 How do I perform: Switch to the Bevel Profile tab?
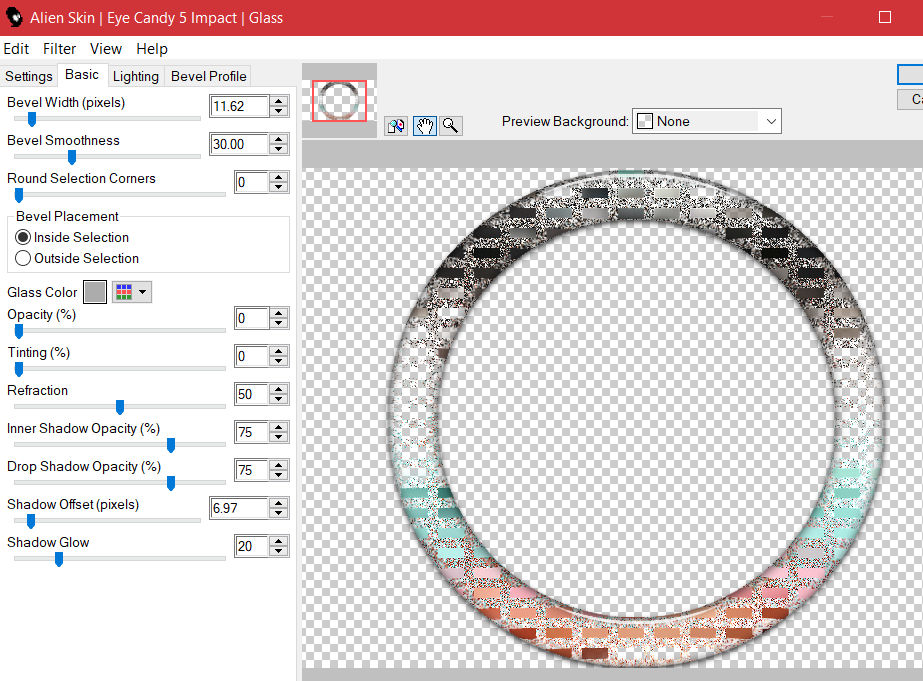tap(208, 77)
